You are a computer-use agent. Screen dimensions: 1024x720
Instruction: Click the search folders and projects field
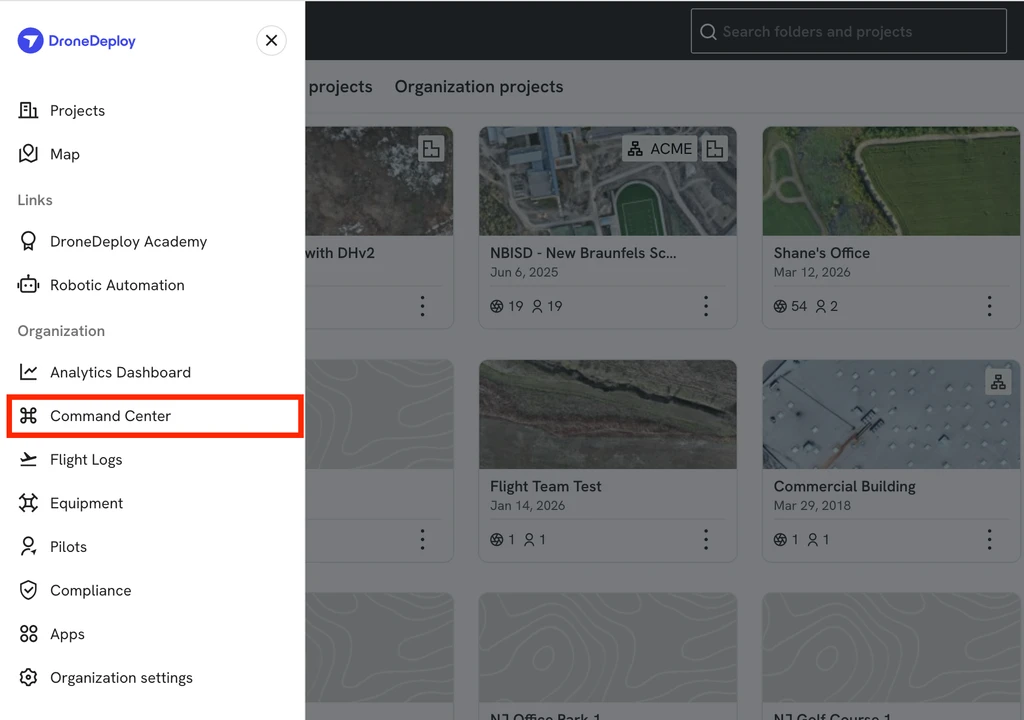click(848, 31)
